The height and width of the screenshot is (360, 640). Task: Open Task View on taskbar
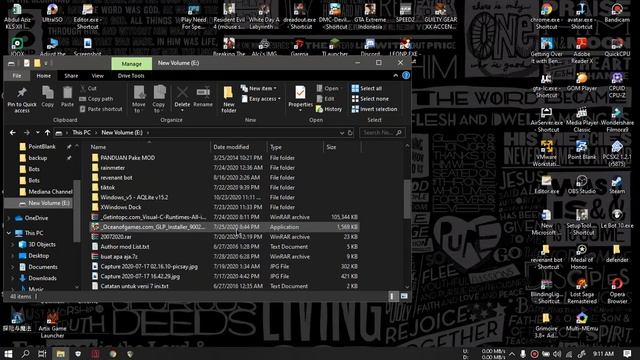coord(42,354)
